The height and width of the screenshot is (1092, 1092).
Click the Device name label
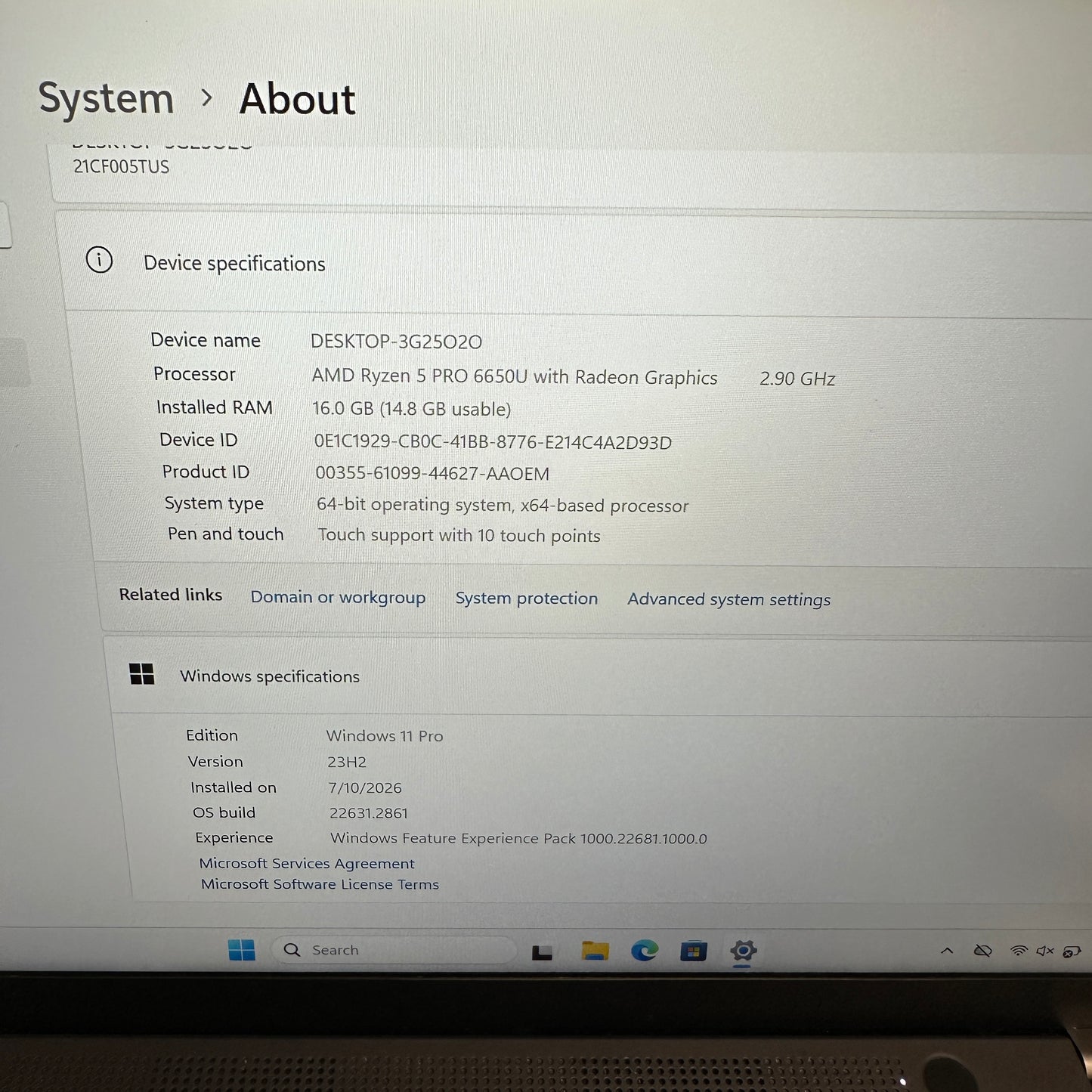click(206, 340)
